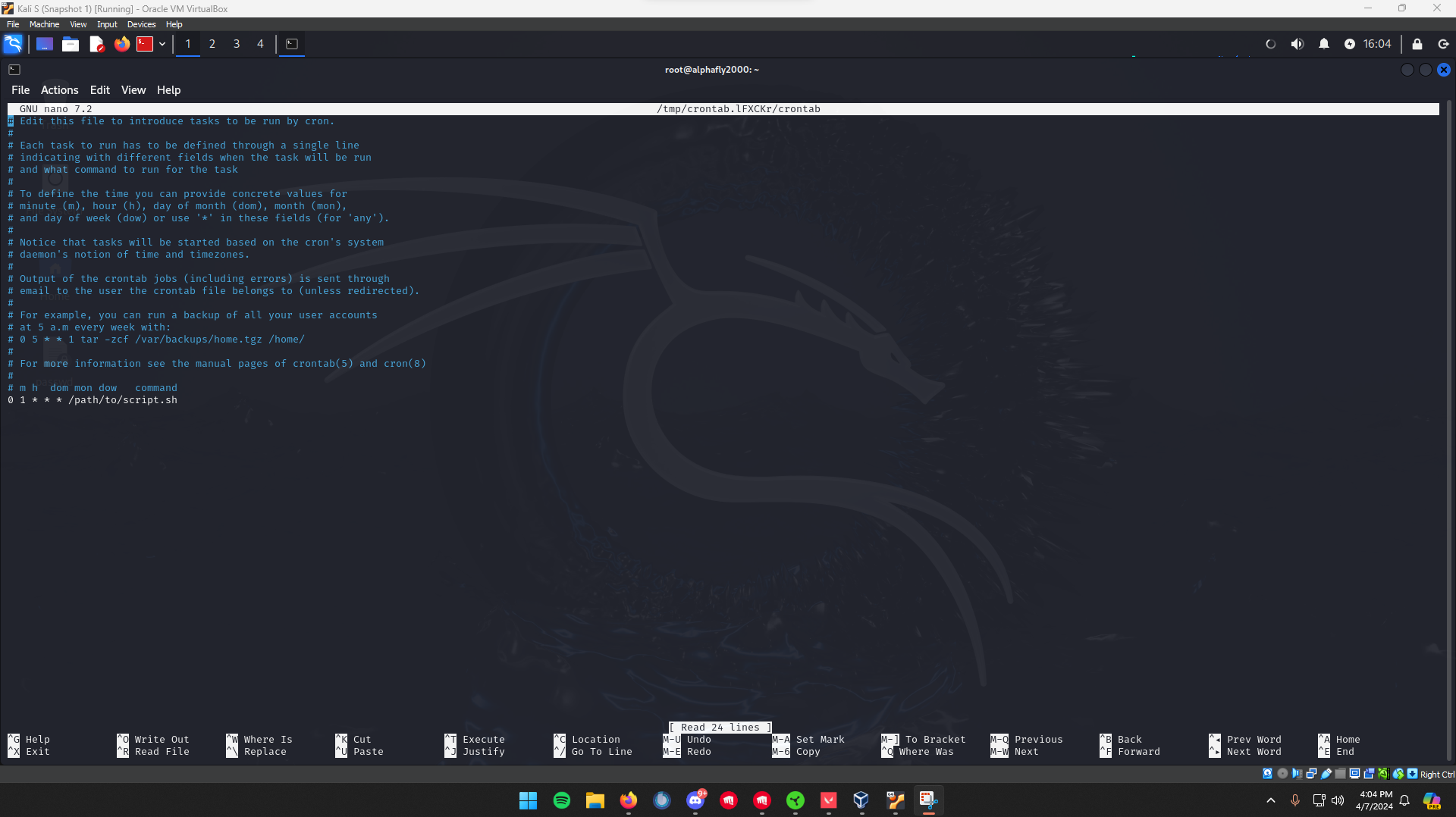1456x817 pixels.
Task: Click the new-tab icon in the terminal title bar
Action: point(14,70)
